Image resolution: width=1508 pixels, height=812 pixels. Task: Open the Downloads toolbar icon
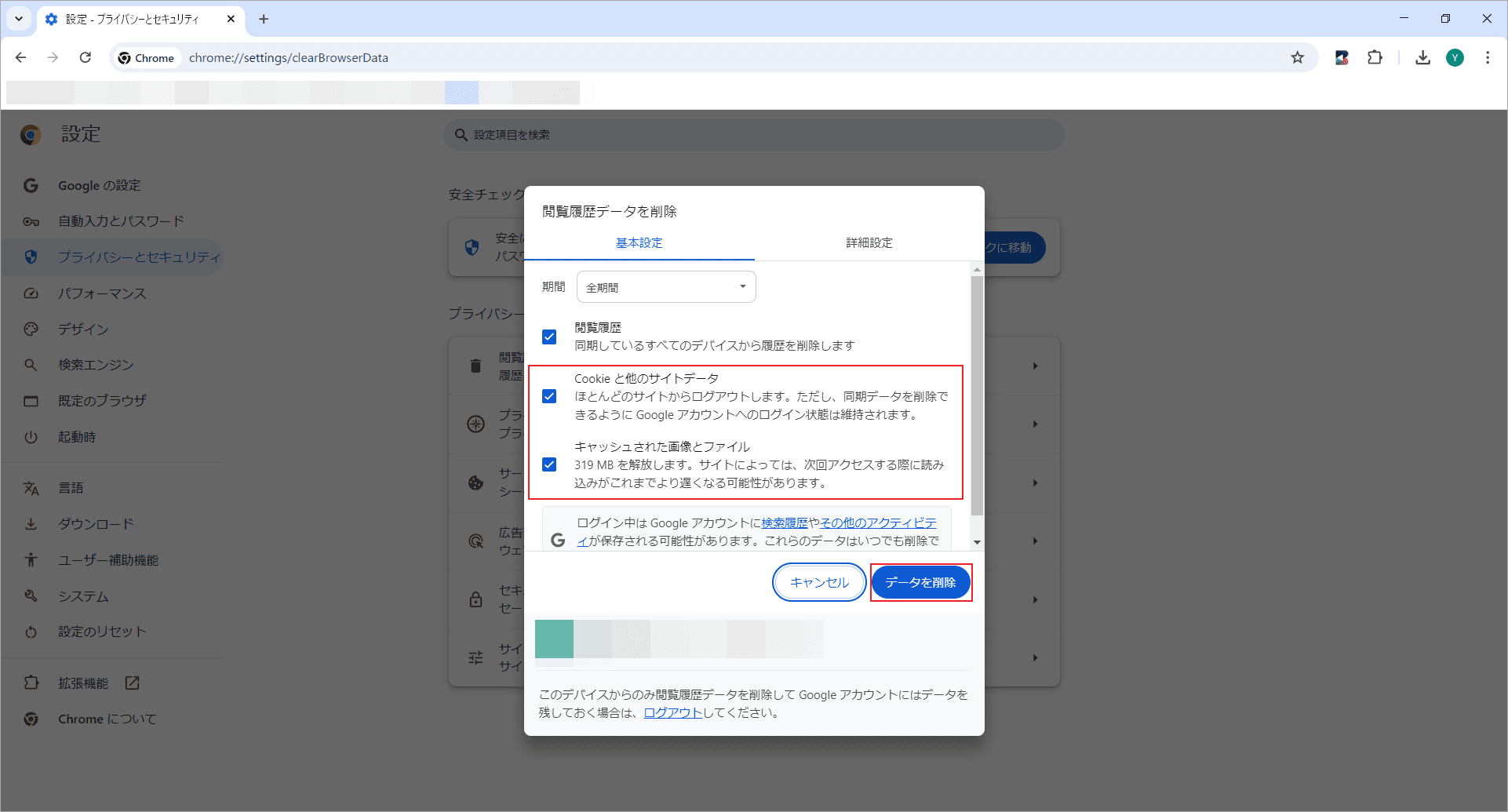1422,57
